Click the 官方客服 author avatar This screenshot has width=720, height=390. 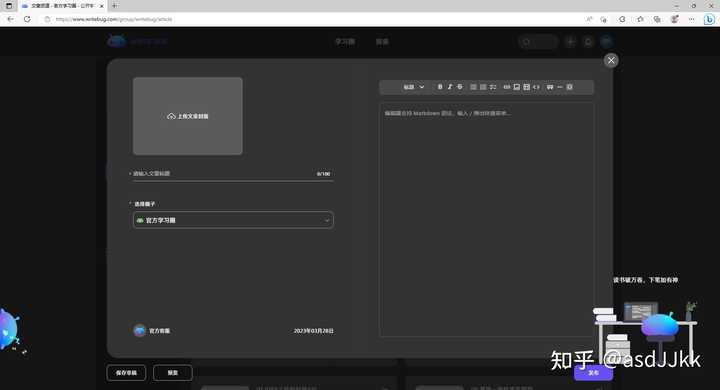[140, 330]
